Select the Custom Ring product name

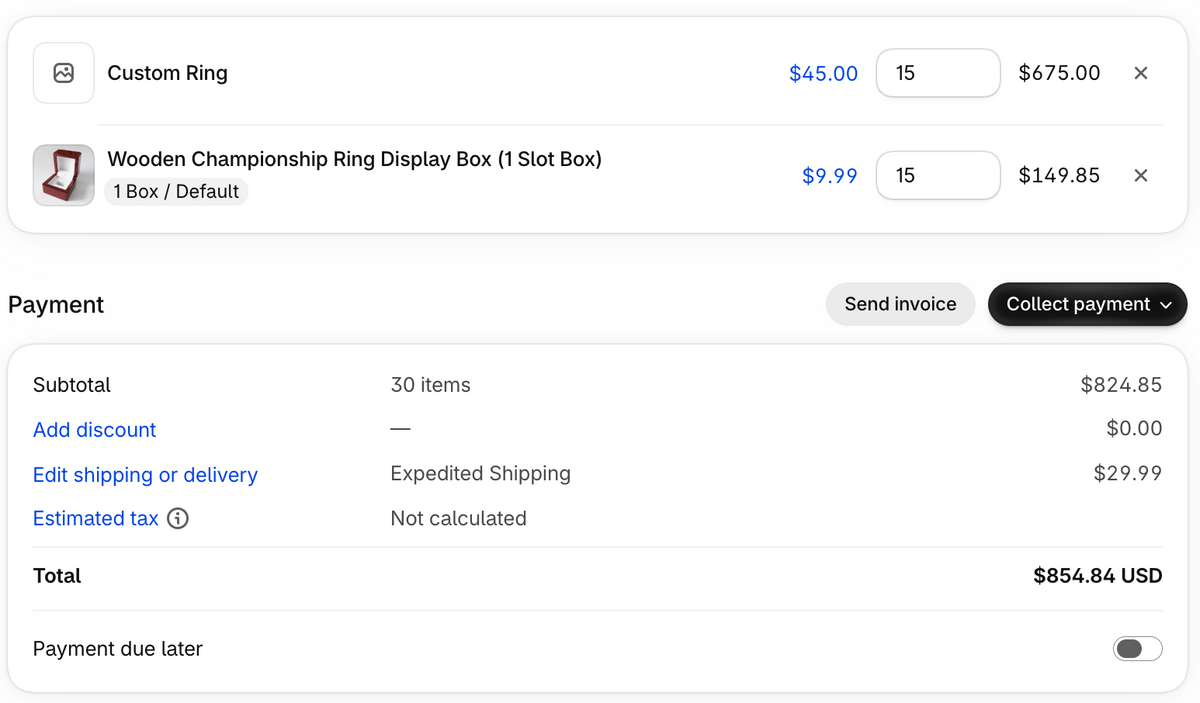click(168, 73)
